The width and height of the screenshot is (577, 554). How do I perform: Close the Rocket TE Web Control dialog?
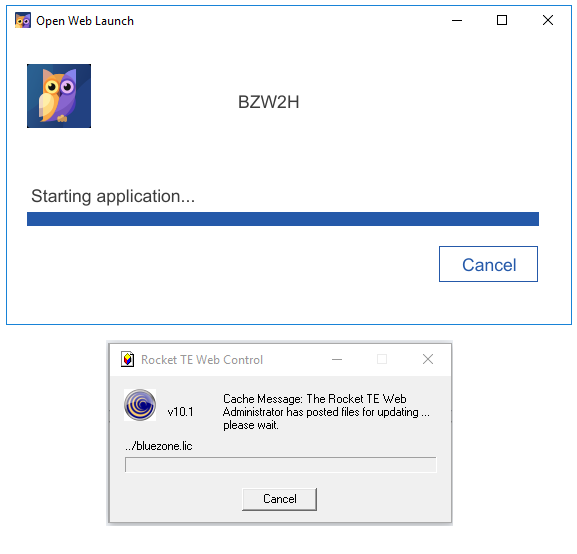(428, 359)
